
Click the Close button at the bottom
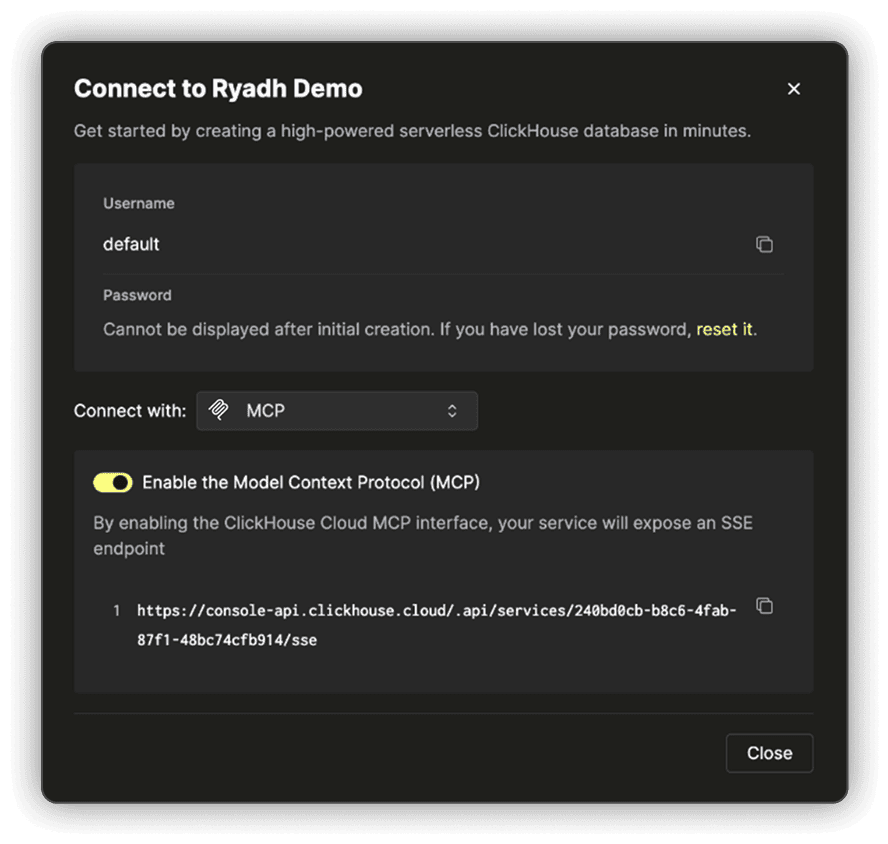tap(769, 753)
